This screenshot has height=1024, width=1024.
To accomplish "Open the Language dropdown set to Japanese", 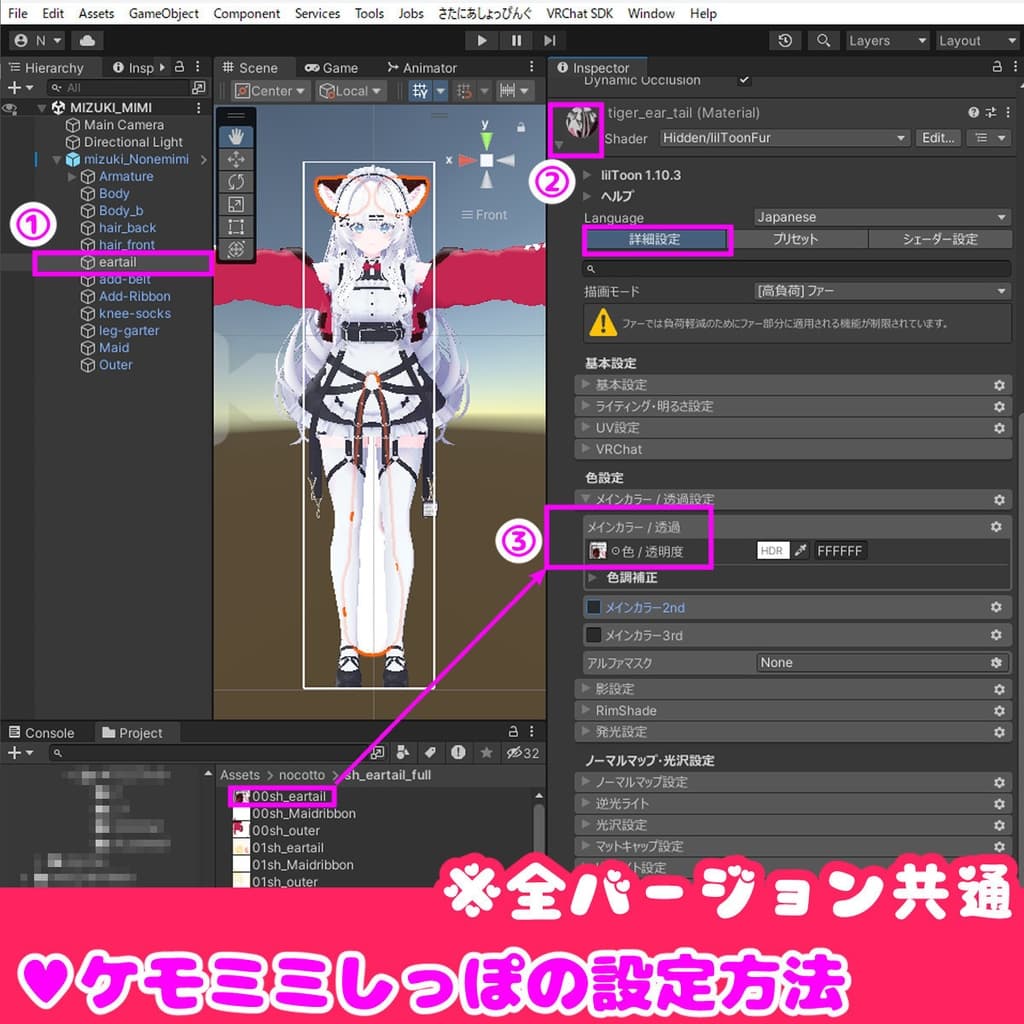I will (x=880, y=216).
